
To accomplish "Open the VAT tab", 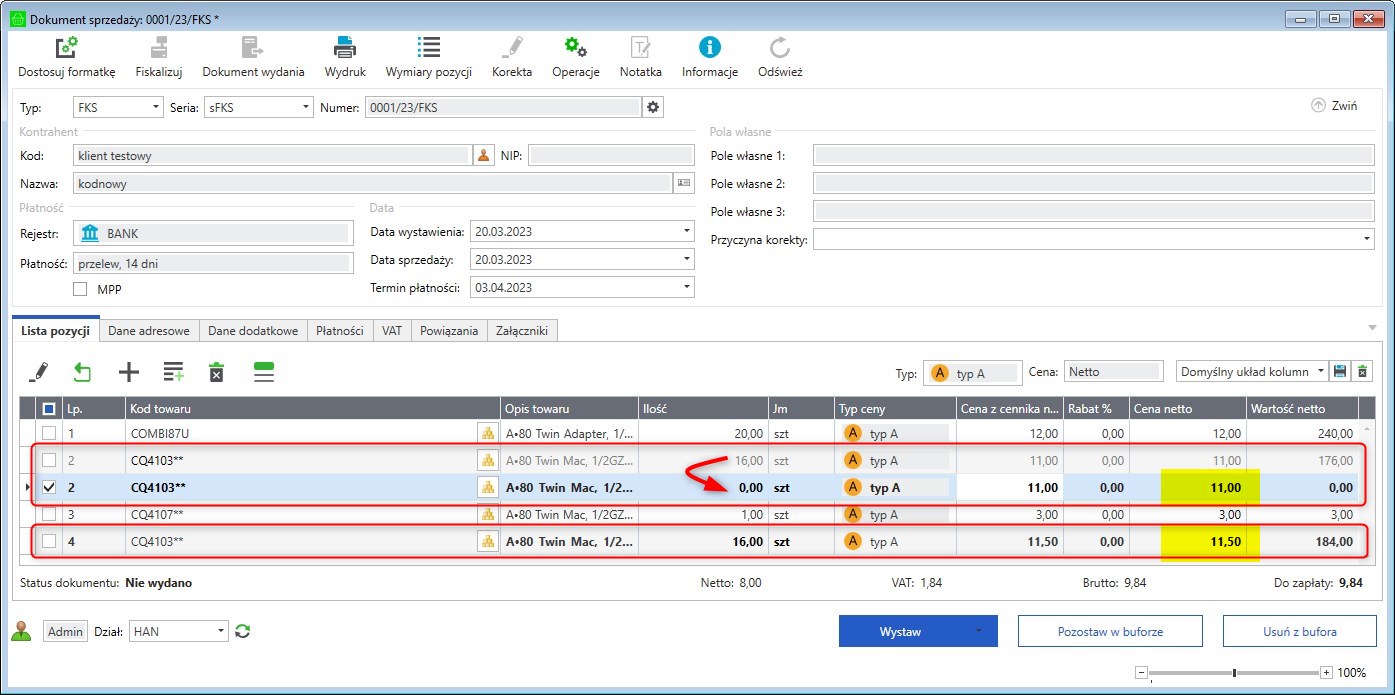I will point(392,330).
